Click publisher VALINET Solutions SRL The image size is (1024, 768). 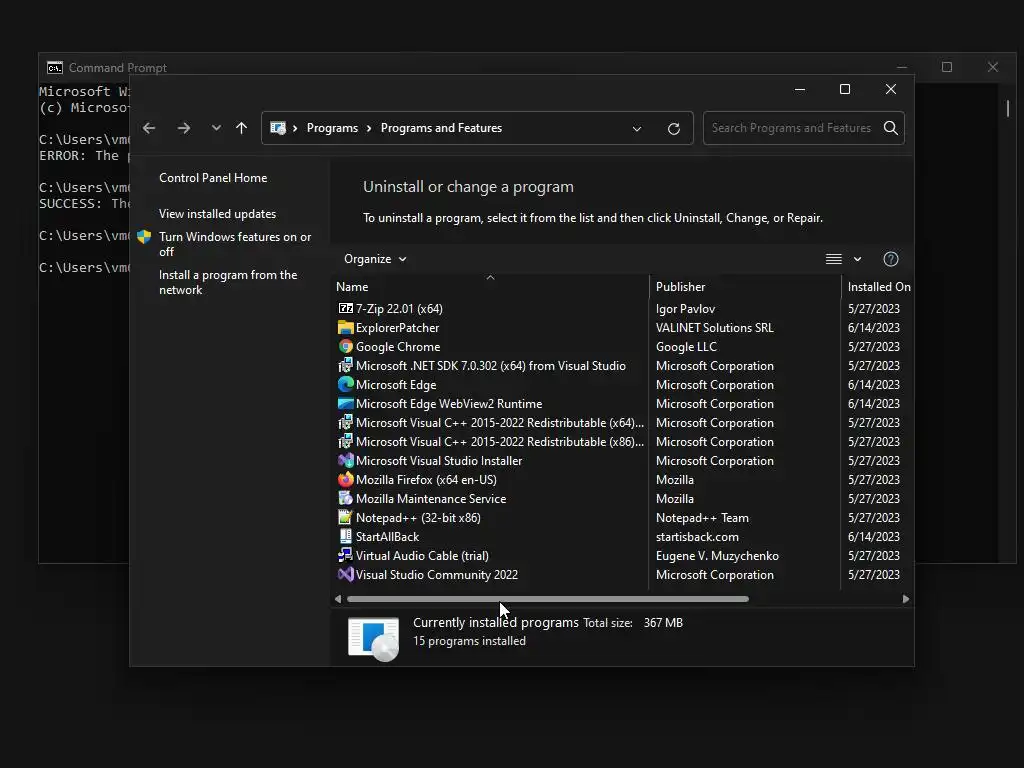pyautogui.click(x=714, y=327)
